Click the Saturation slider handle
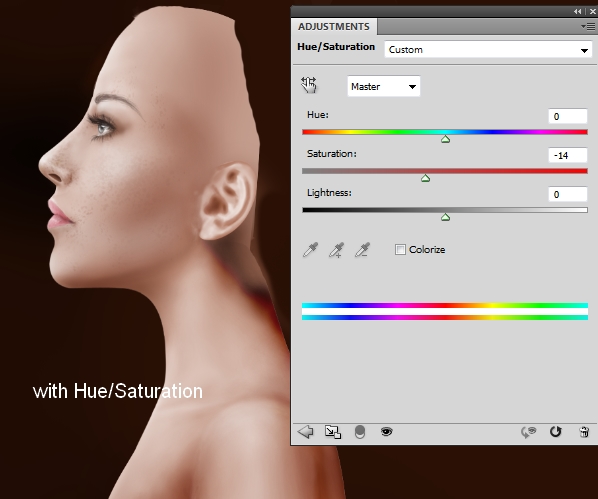 point(425,178)
